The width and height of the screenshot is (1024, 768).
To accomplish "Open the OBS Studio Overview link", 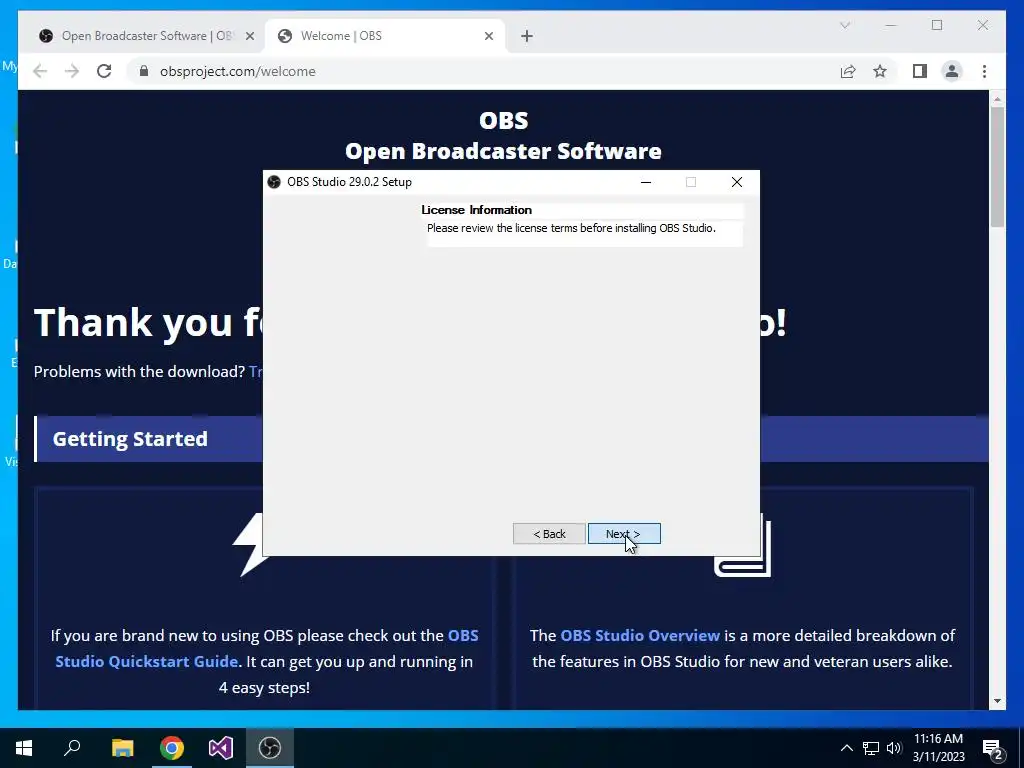I will tap(640, 635).
